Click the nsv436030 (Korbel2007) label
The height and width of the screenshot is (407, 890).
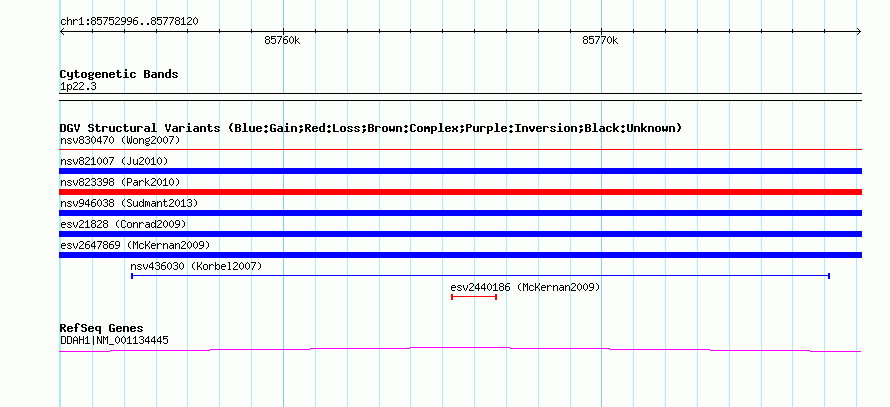(x=196, y=266)
